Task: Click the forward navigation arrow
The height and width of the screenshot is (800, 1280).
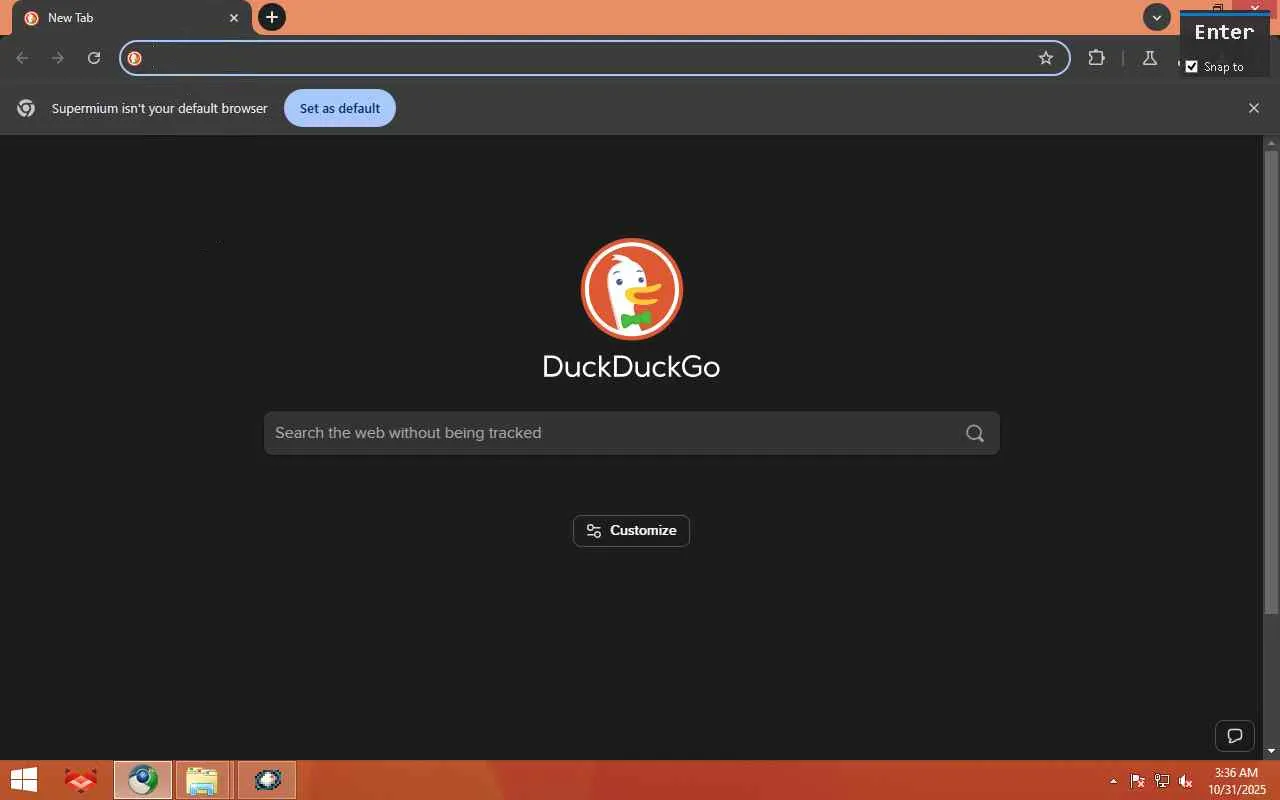Action: [x=58, y=58]
